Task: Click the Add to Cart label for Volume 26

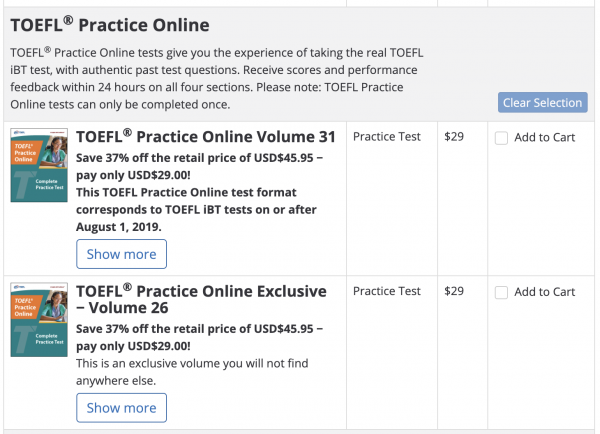Action: (x=544, y=292)
